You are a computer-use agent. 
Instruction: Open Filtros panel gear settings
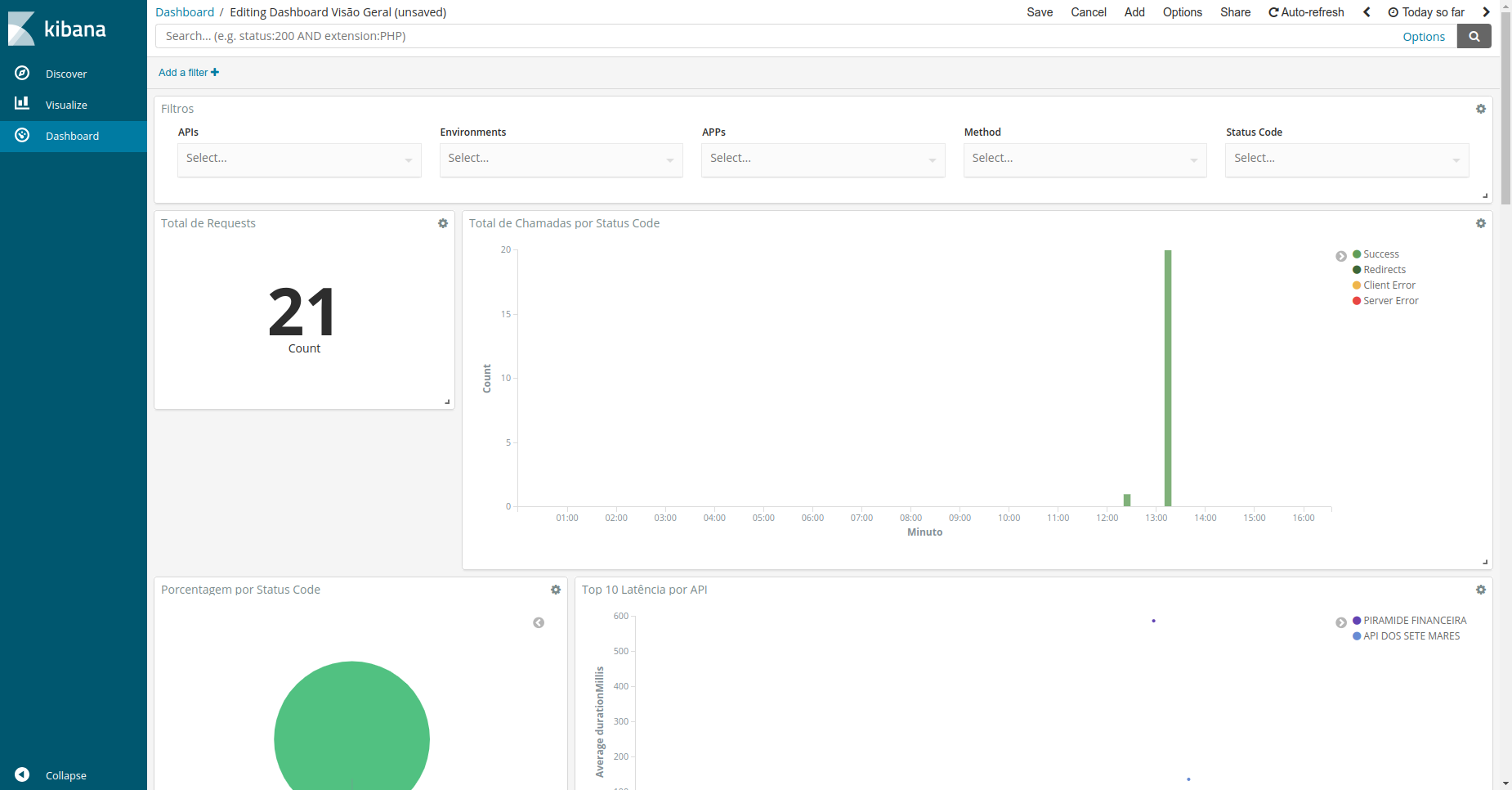click(x=1480, y=109)
